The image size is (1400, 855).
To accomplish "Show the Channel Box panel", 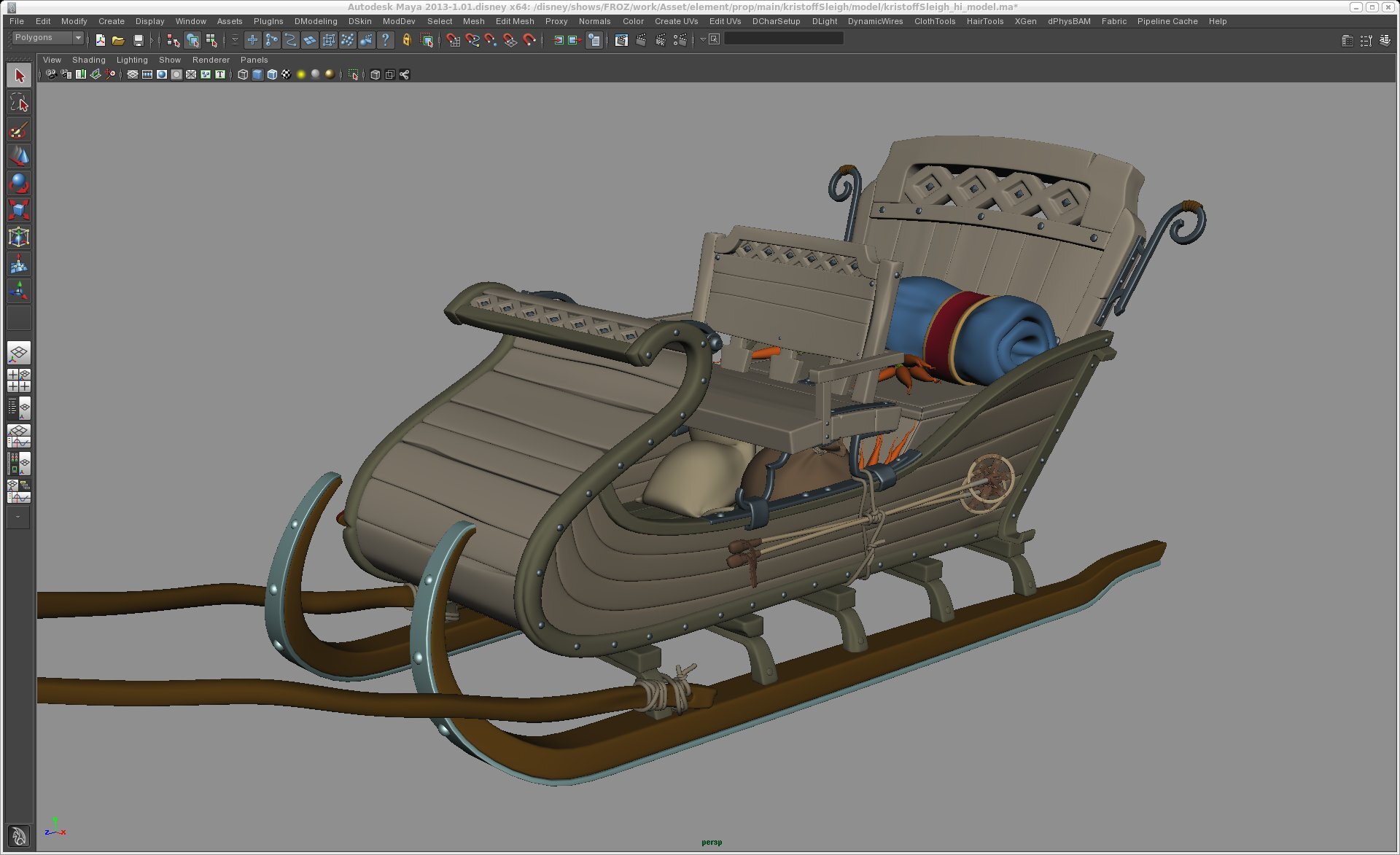I will [1385, 41].
